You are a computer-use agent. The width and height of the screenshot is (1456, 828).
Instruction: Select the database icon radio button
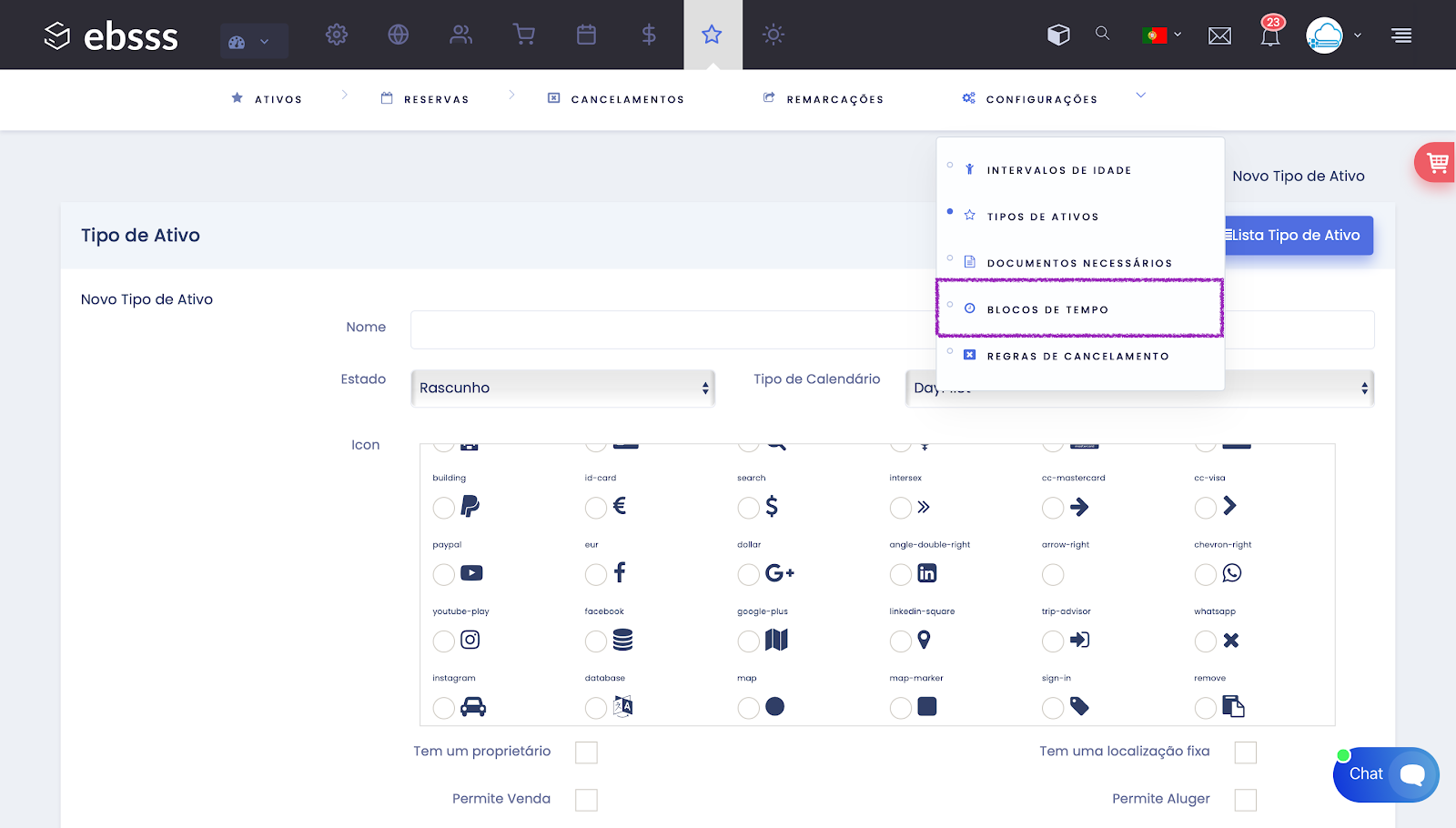tap(596, 641)
